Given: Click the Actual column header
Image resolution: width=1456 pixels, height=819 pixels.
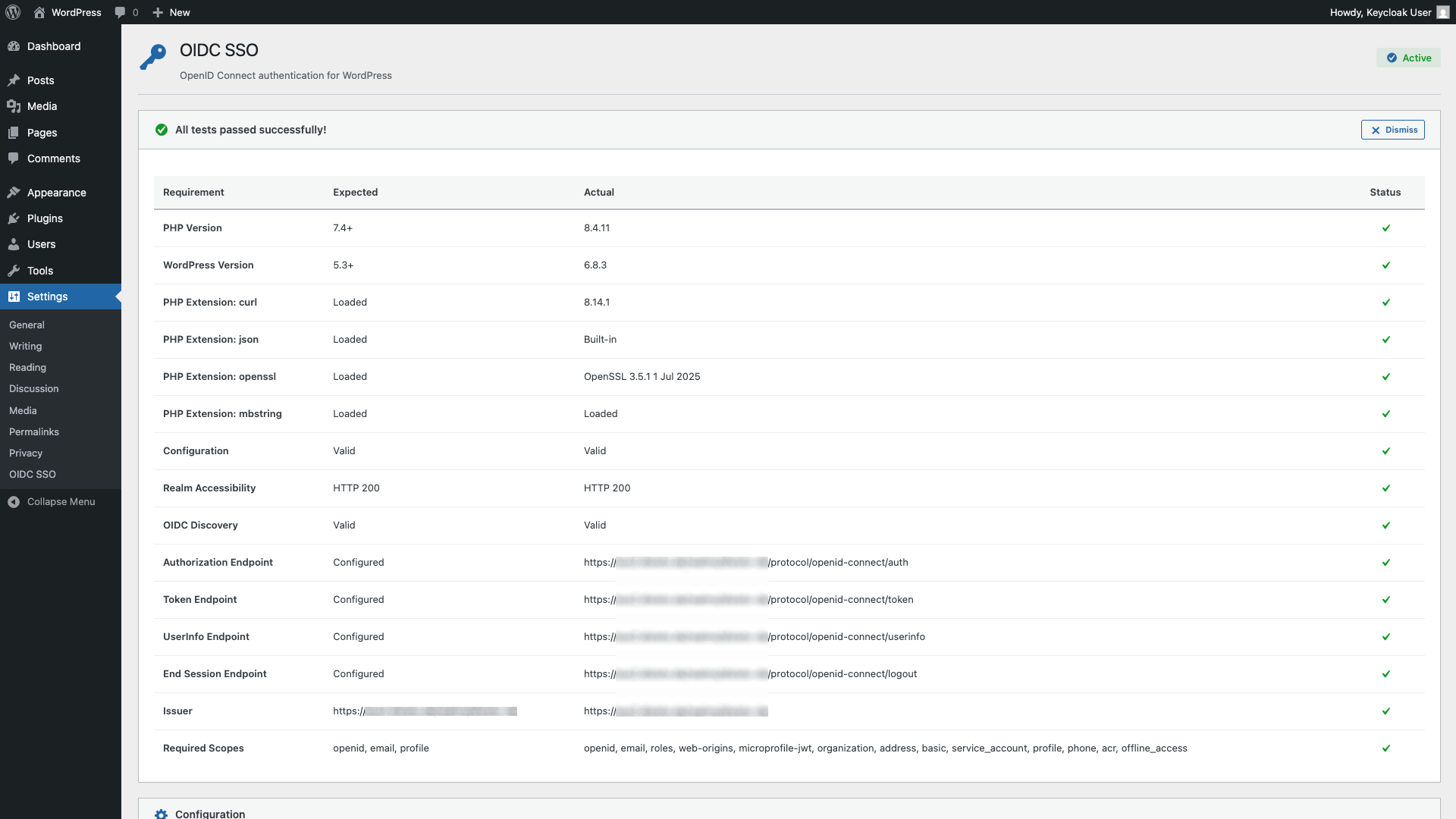Looking at the screenshot, I should coord(599,193).
